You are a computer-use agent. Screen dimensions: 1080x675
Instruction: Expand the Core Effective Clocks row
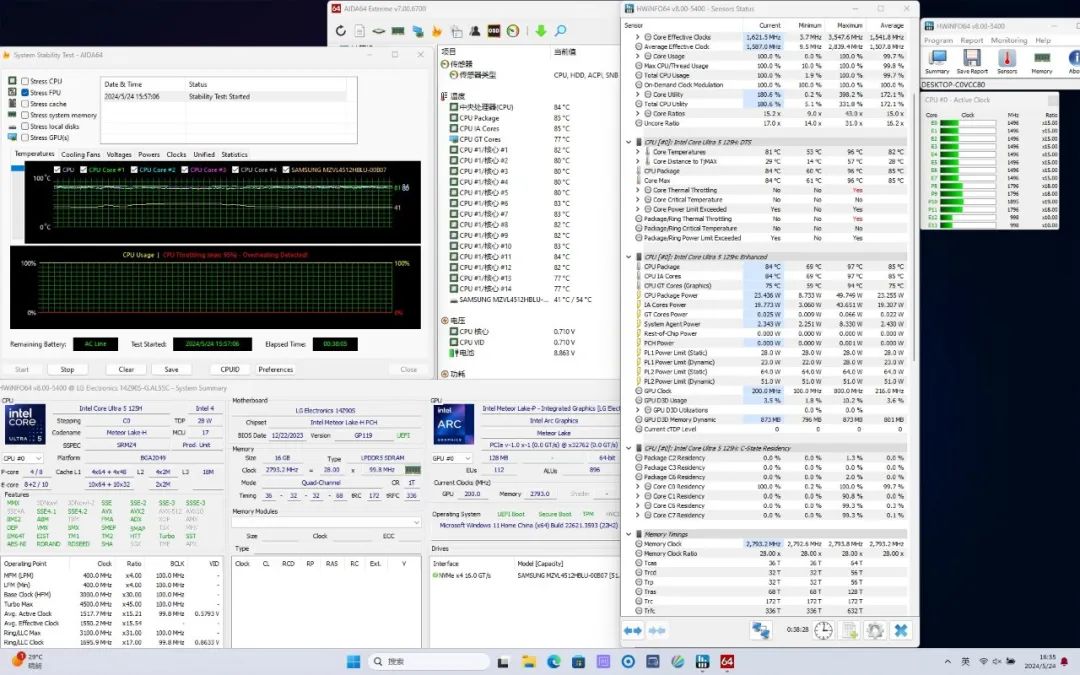[638, 37]
